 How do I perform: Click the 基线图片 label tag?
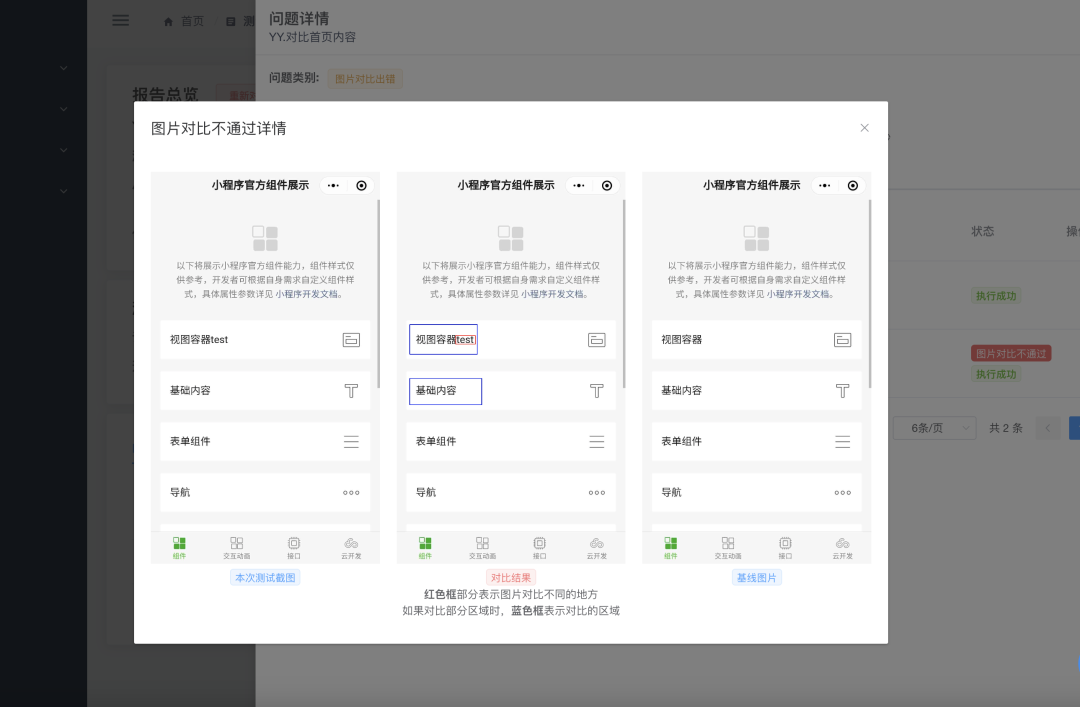[x=756, y=577]
